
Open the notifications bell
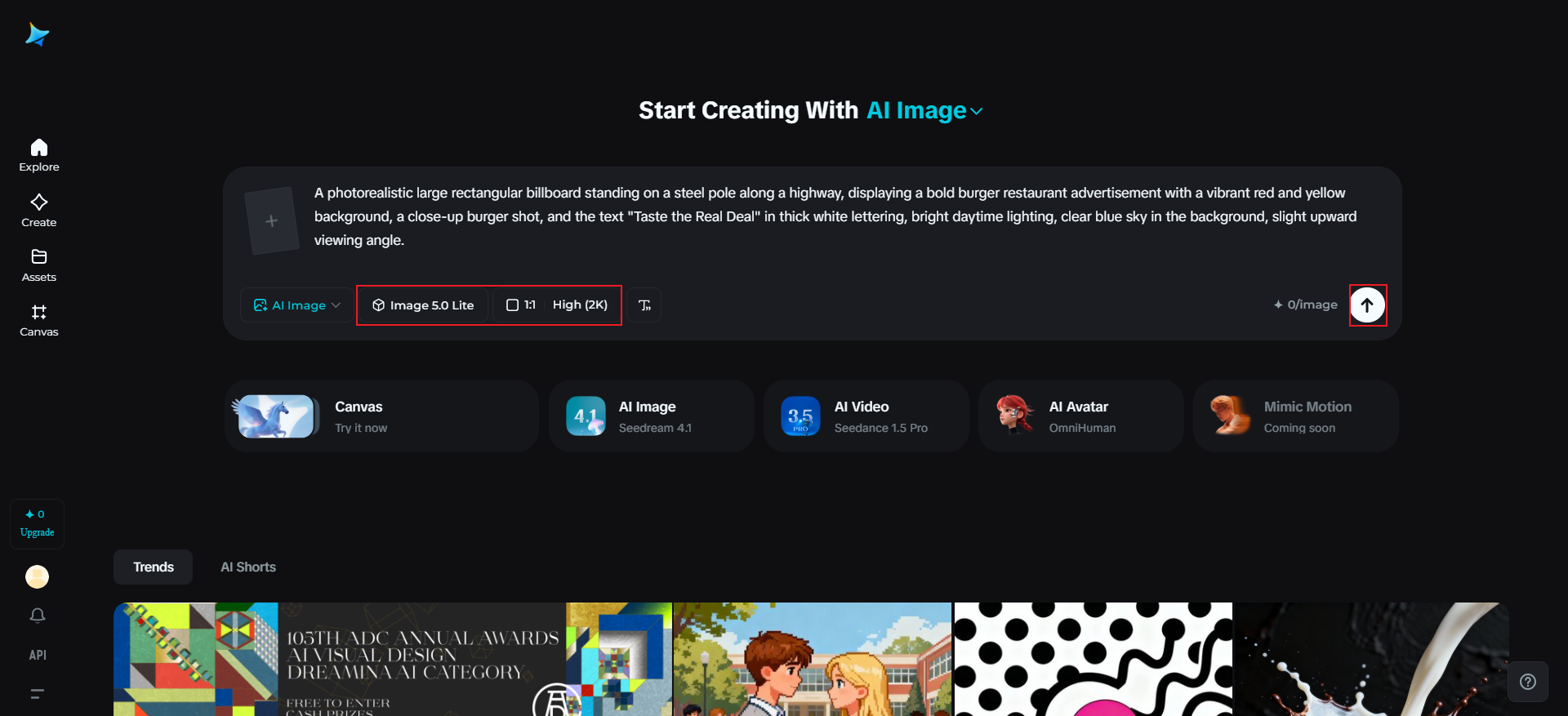click(x=38, y=616)
